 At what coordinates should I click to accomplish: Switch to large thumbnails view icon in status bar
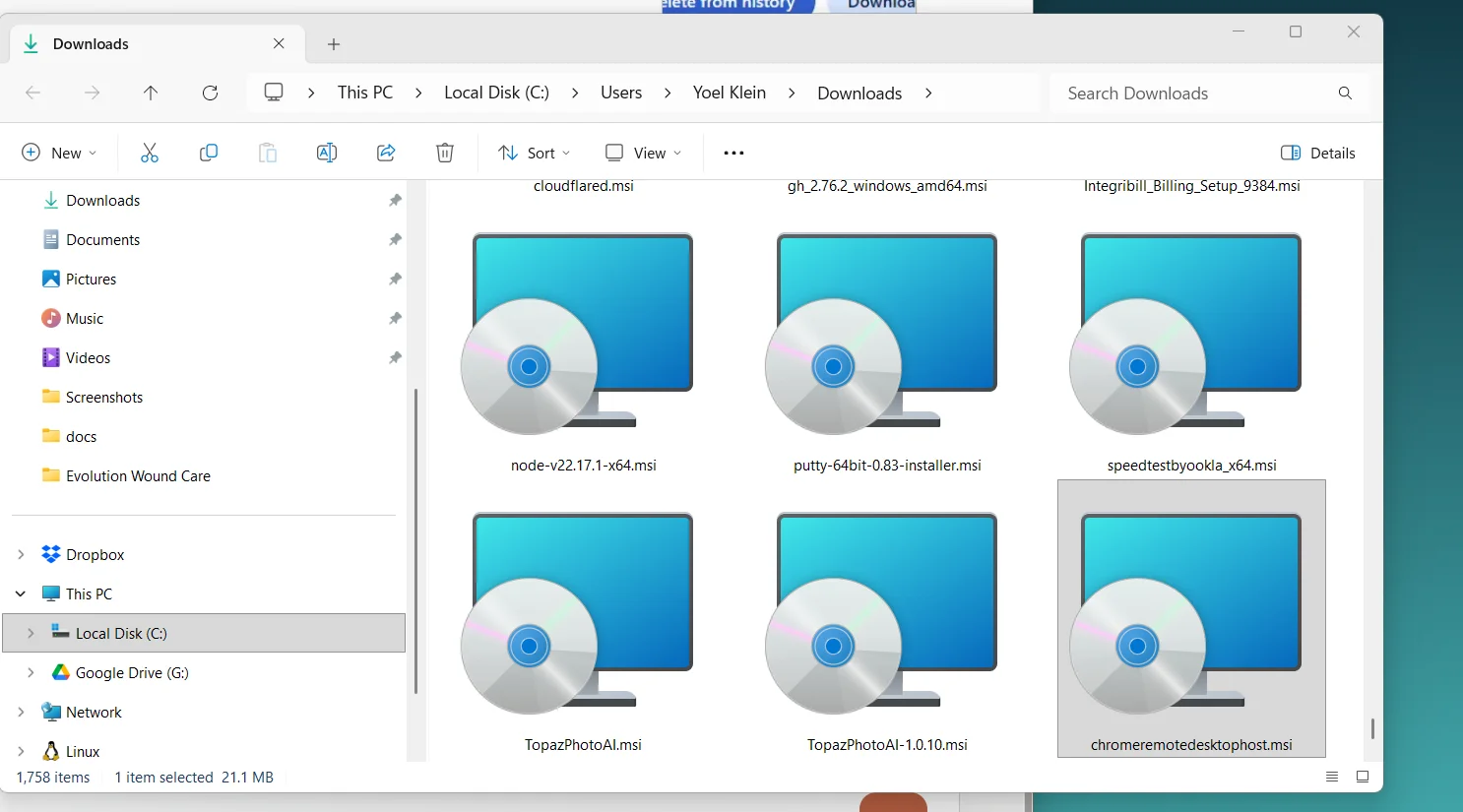tap(1363, 777)
